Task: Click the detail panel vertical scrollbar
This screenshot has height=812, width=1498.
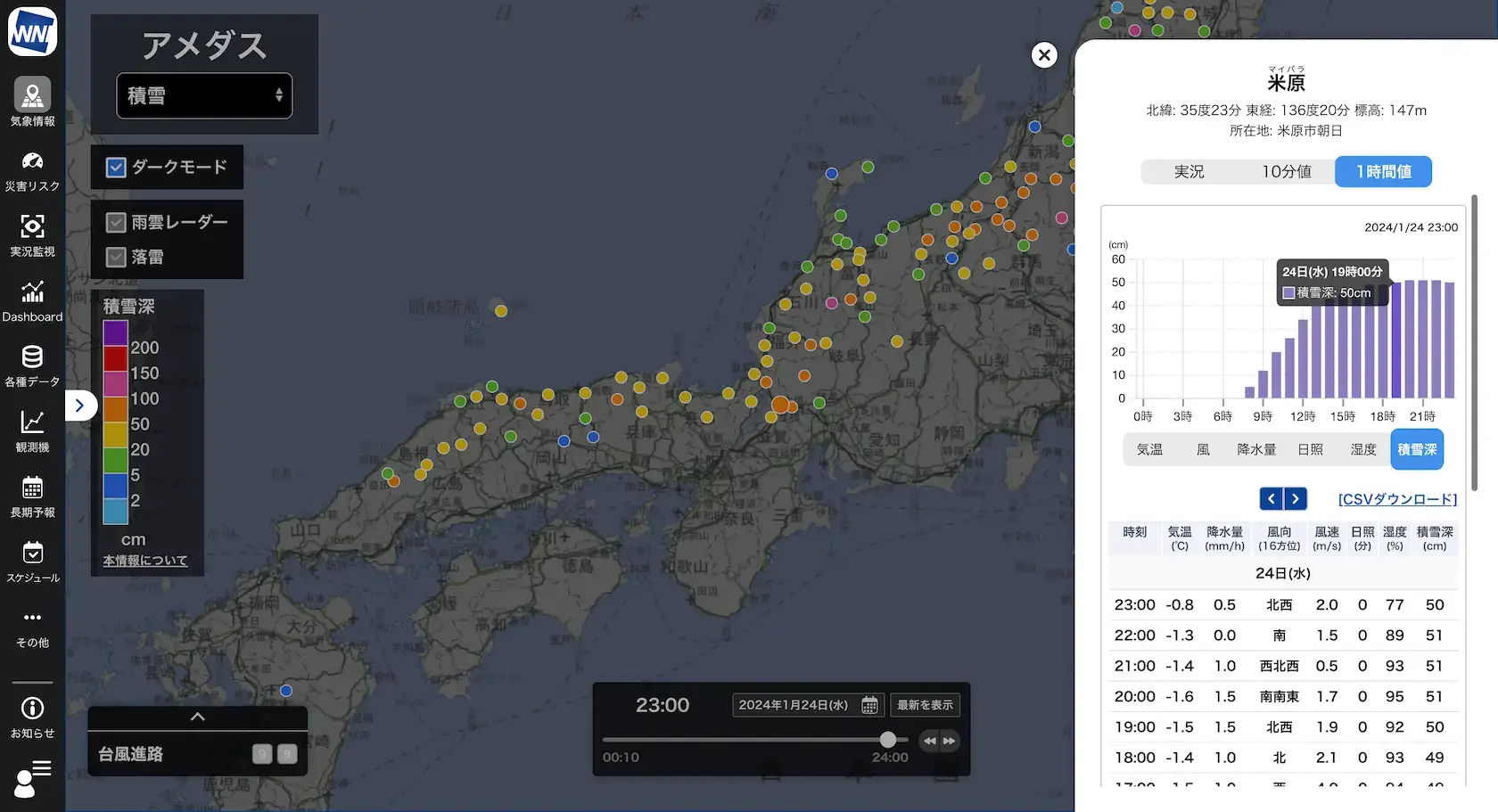Action: [x=1474, y=342]
